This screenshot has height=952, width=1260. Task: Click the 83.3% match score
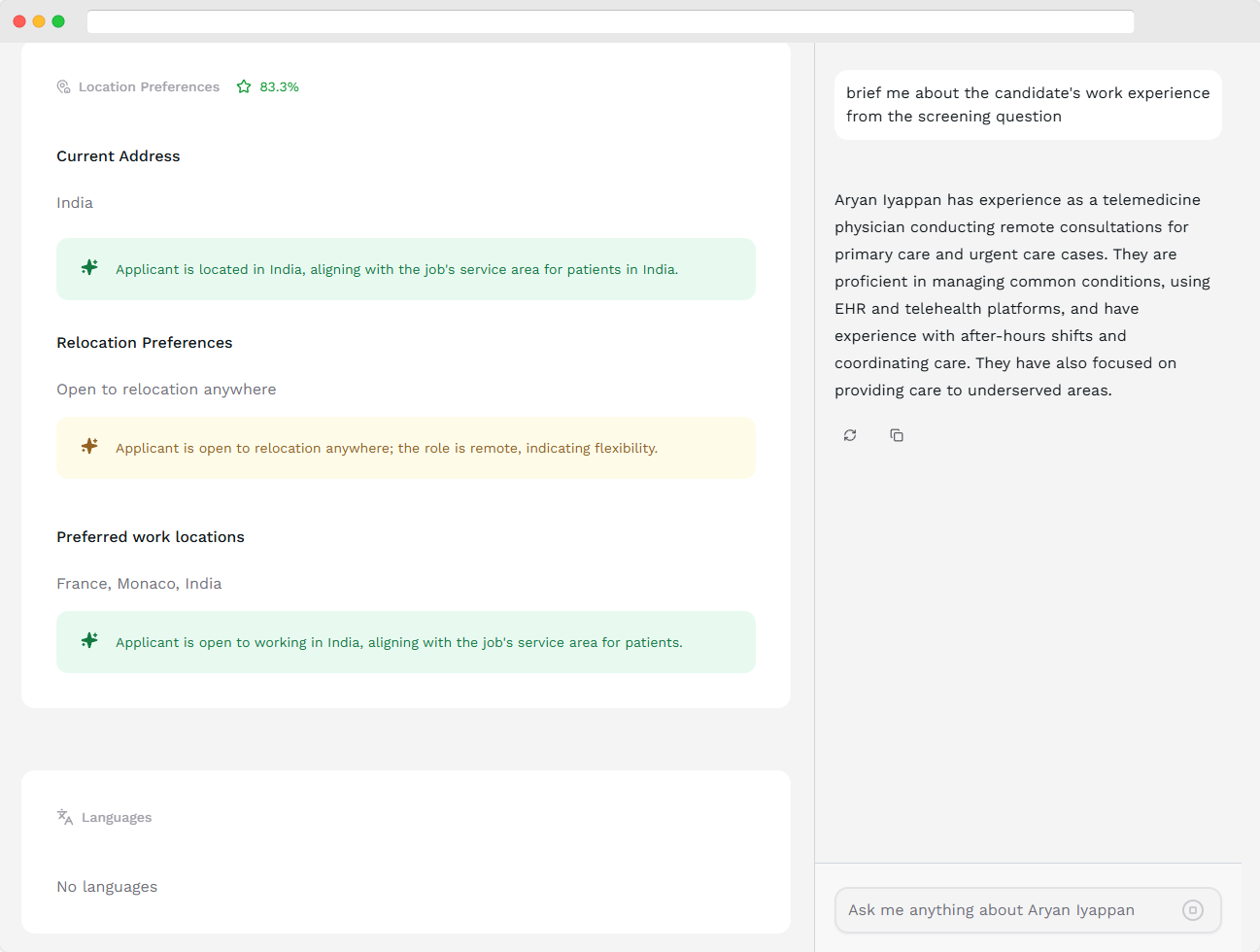coord(278,86)
